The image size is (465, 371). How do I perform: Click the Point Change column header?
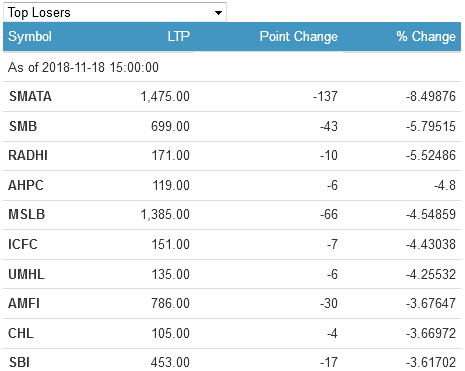coord(299,36)
